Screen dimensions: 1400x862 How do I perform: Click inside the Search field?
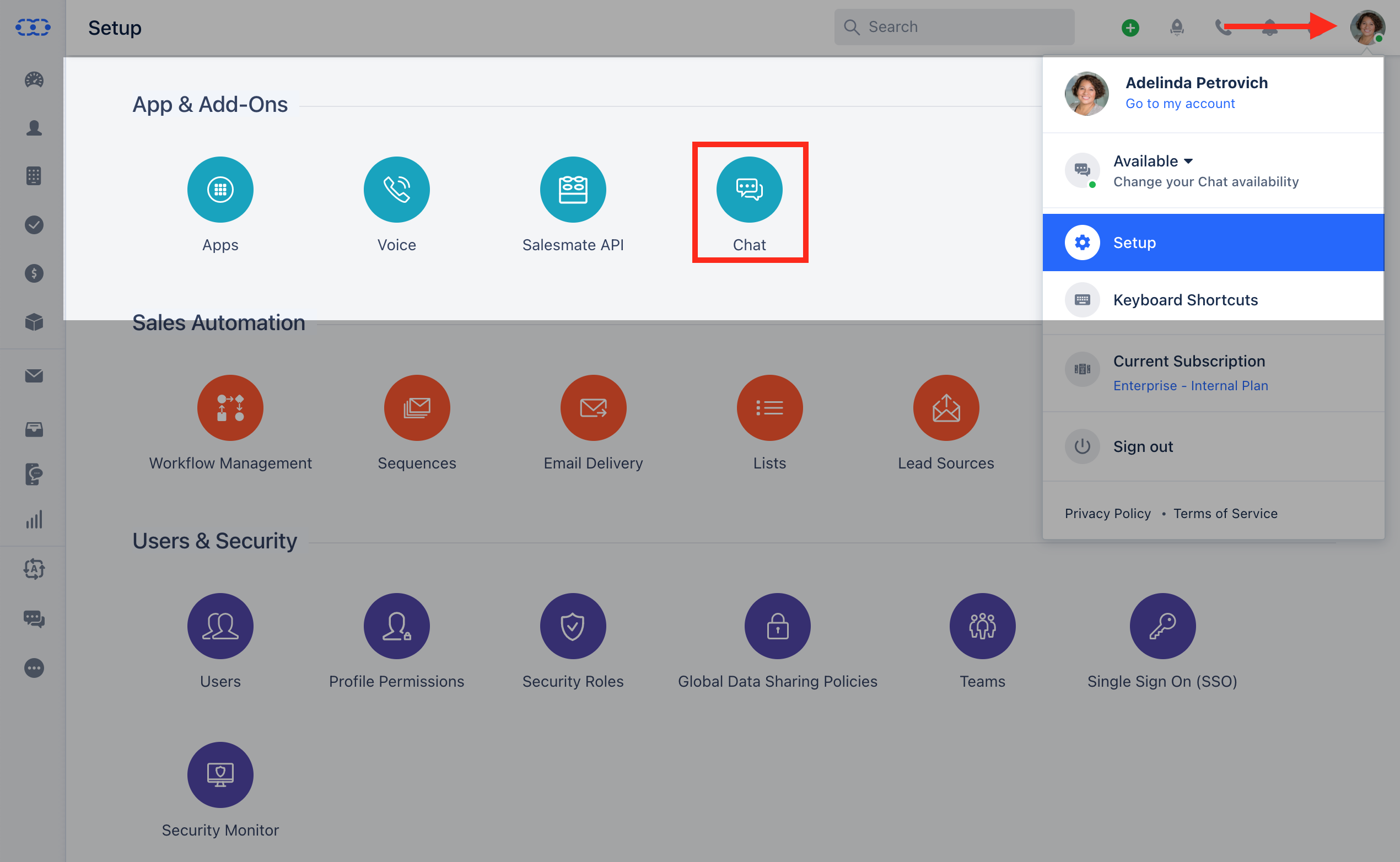[955, 27]
